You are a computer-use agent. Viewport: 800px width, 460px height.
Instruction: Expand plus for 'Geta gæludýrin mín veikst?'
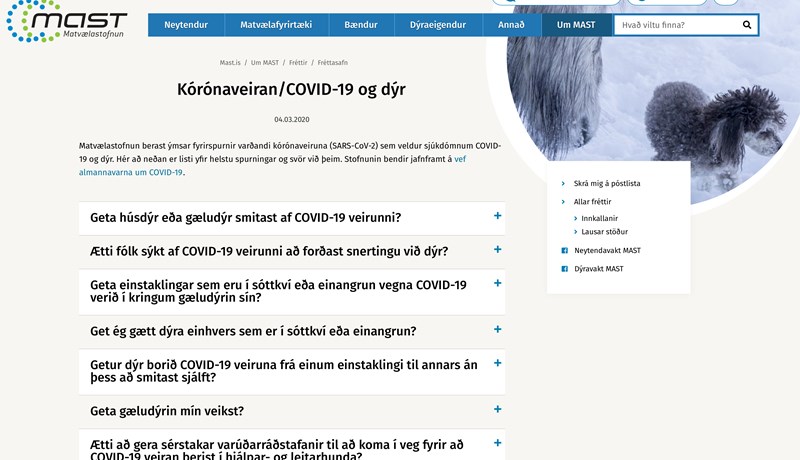pyautogui.click(x=497, y=409)
